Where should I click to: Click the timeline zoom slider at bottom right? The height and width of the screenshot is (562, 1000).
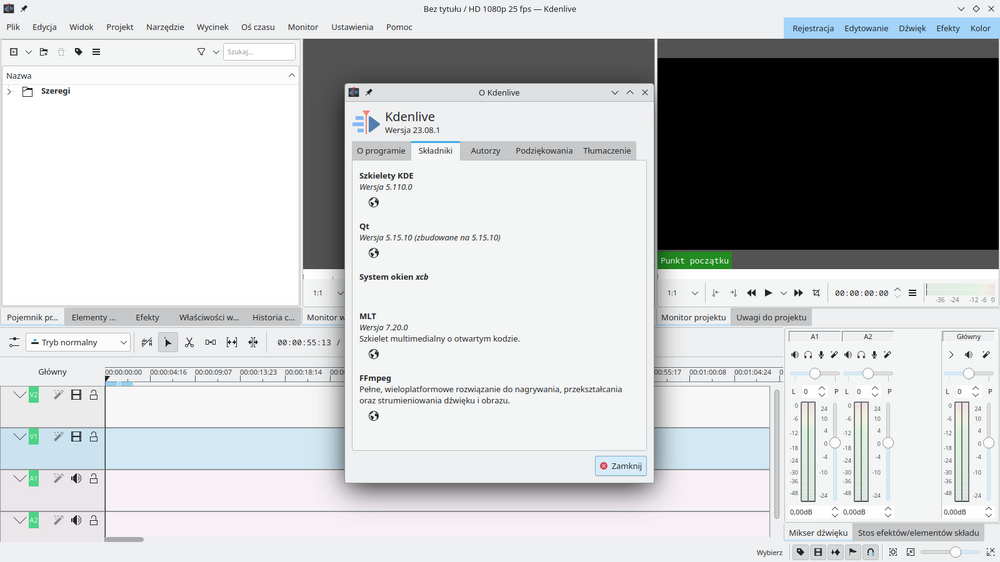955,552
